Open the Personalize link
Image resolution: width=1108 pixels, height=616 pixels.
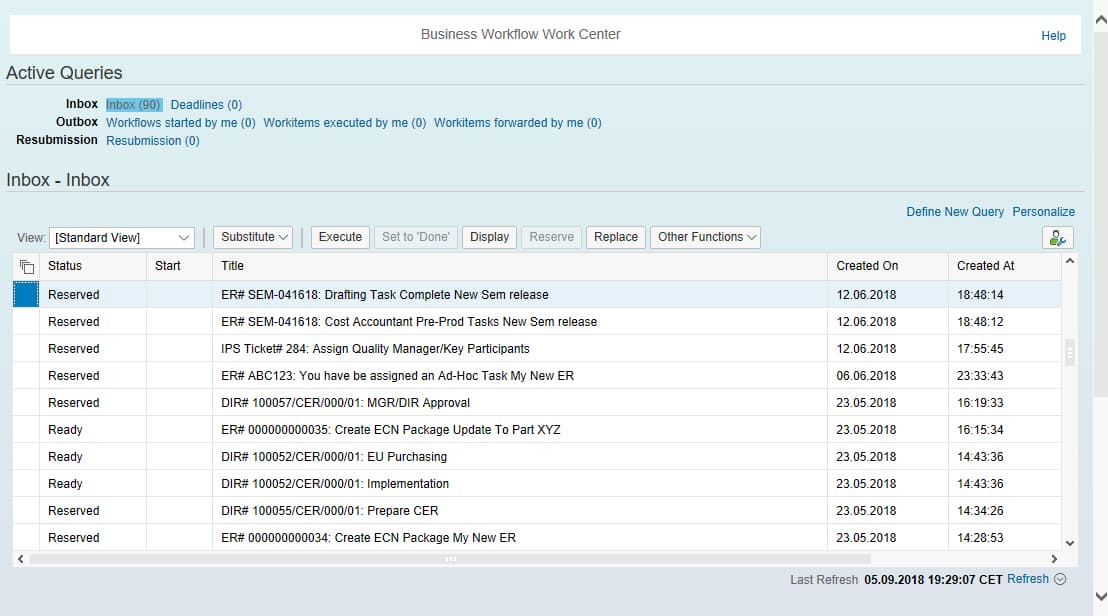point(1044,211)
